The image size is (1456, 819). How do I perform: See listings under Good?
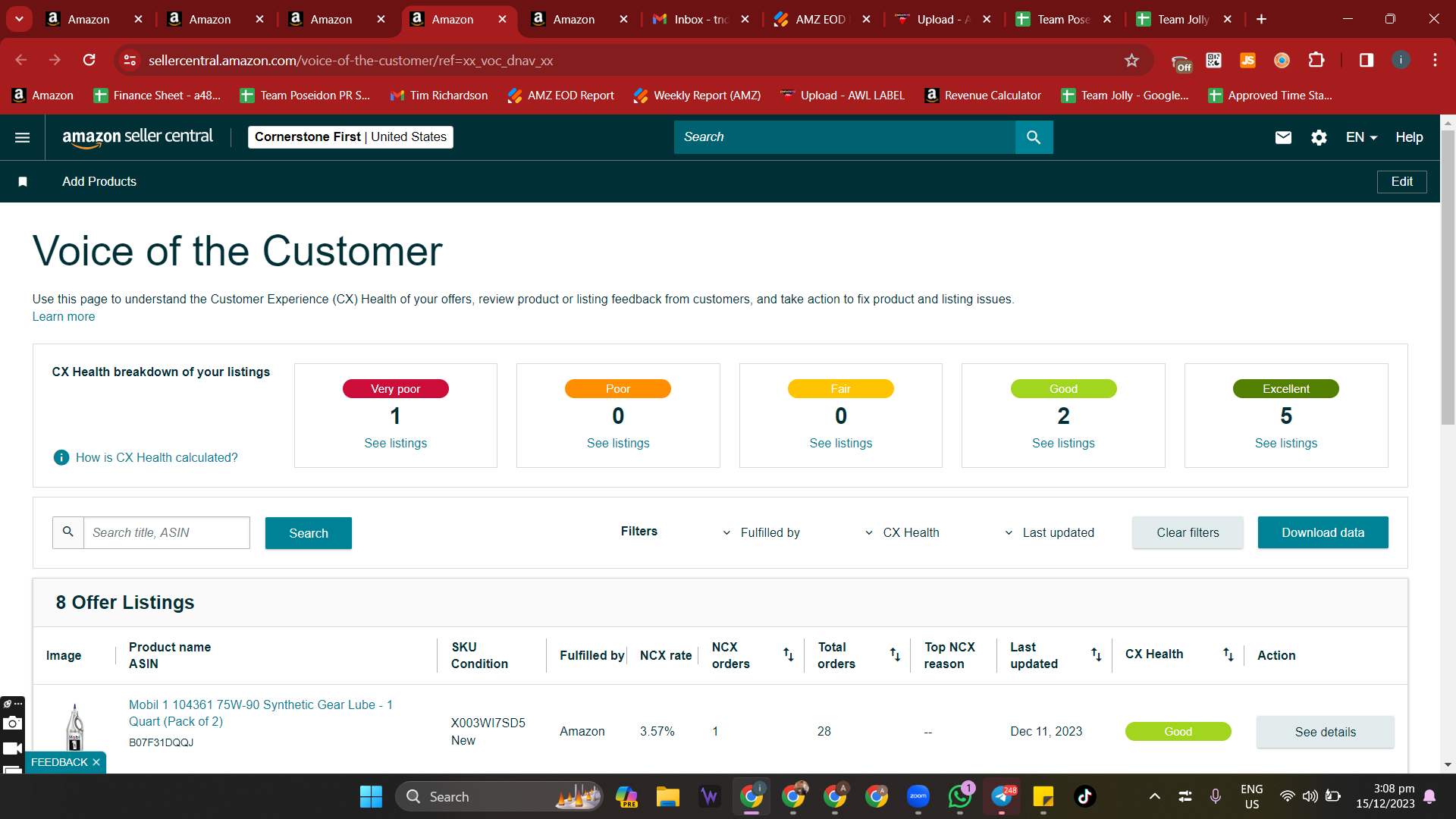click(x=1063, y=443)
